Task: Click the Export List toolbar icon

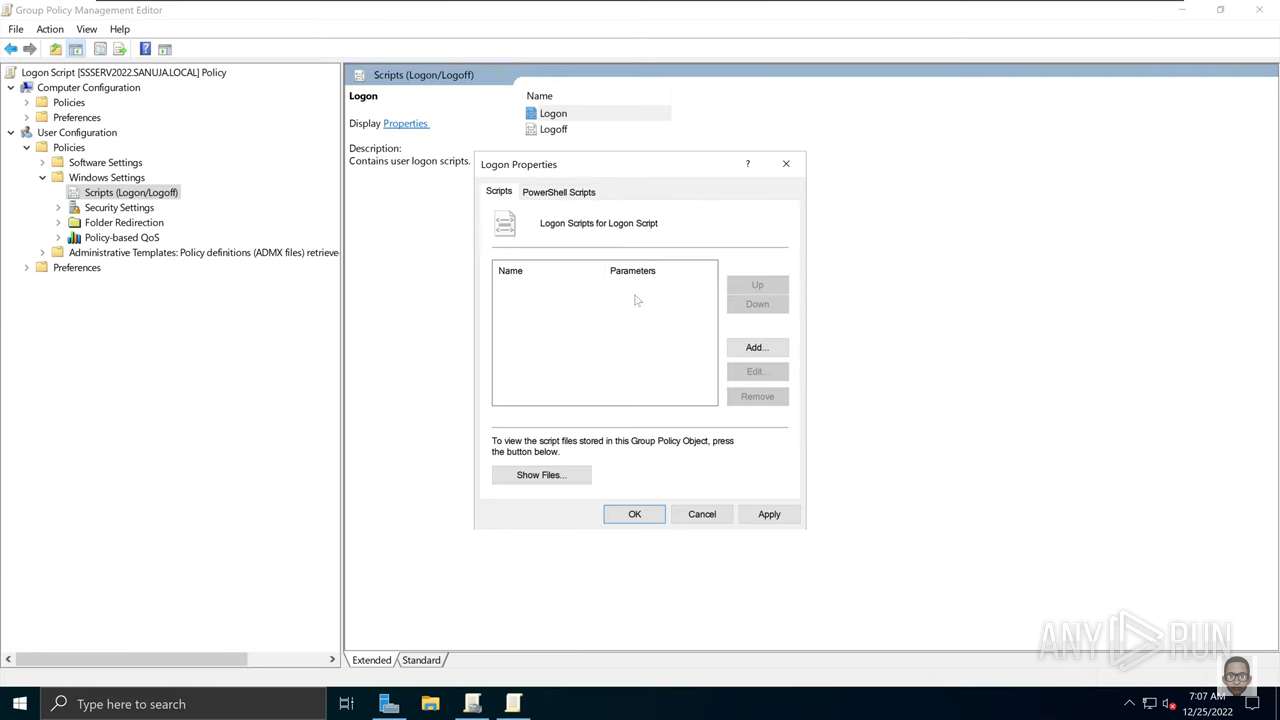Action: 120,49
